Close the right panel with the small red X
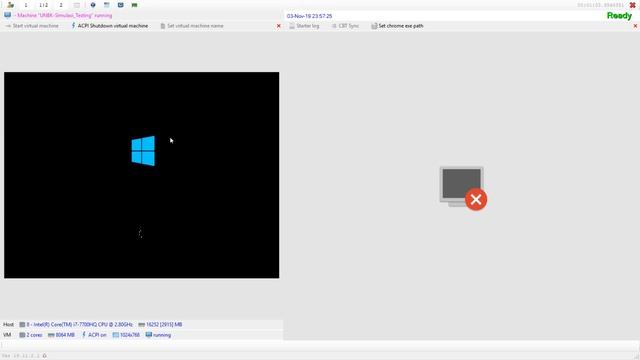Image resolution: width=640 pixels, height=360 pixels. 635,26
